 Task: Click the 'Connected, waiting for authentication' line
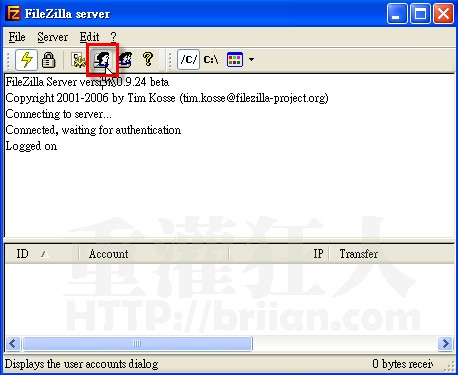pyautogui.click(x=93, y=130)
